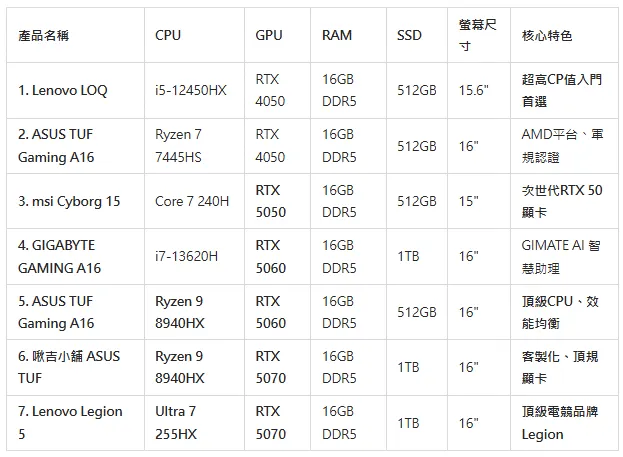This screenshot has width=623, height=457.
Task: Click the RTX 5050 GPU cell
Action: pos(270,201)
